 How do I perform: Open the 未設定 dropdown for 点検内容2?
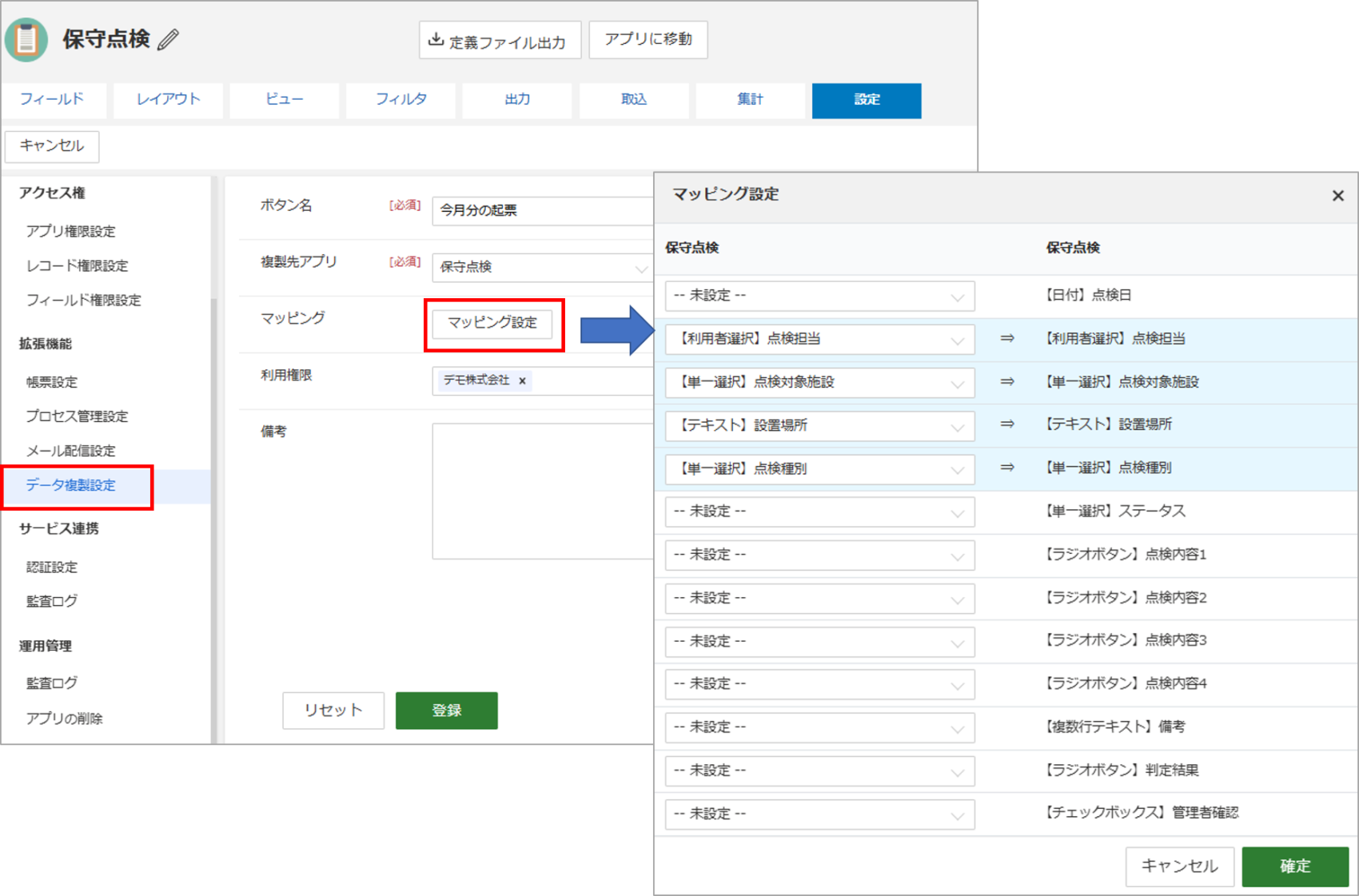[819, 598]
